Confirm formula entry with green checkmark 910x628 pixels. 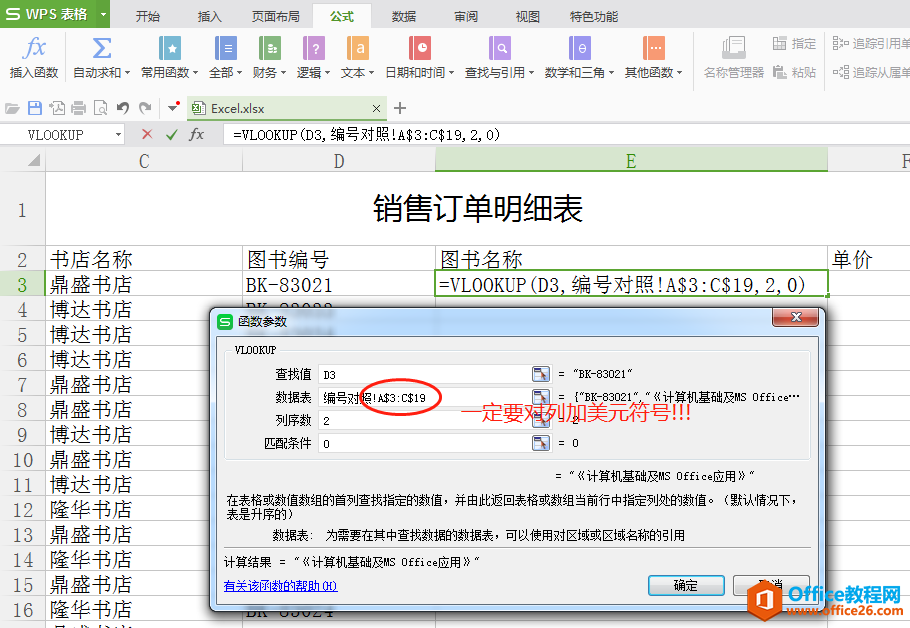click(x=171, y=135)
